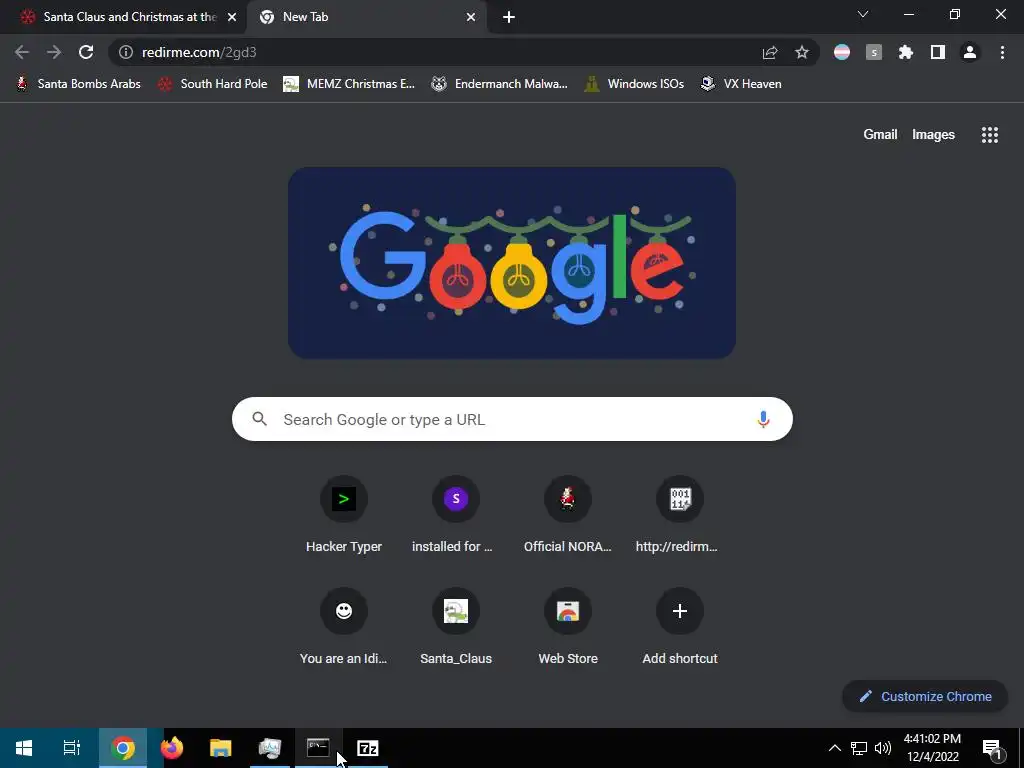Open Santa Bombs Arabs bookmark
Viewport: 1024px width, 768px height.
[x=78, y=84]
